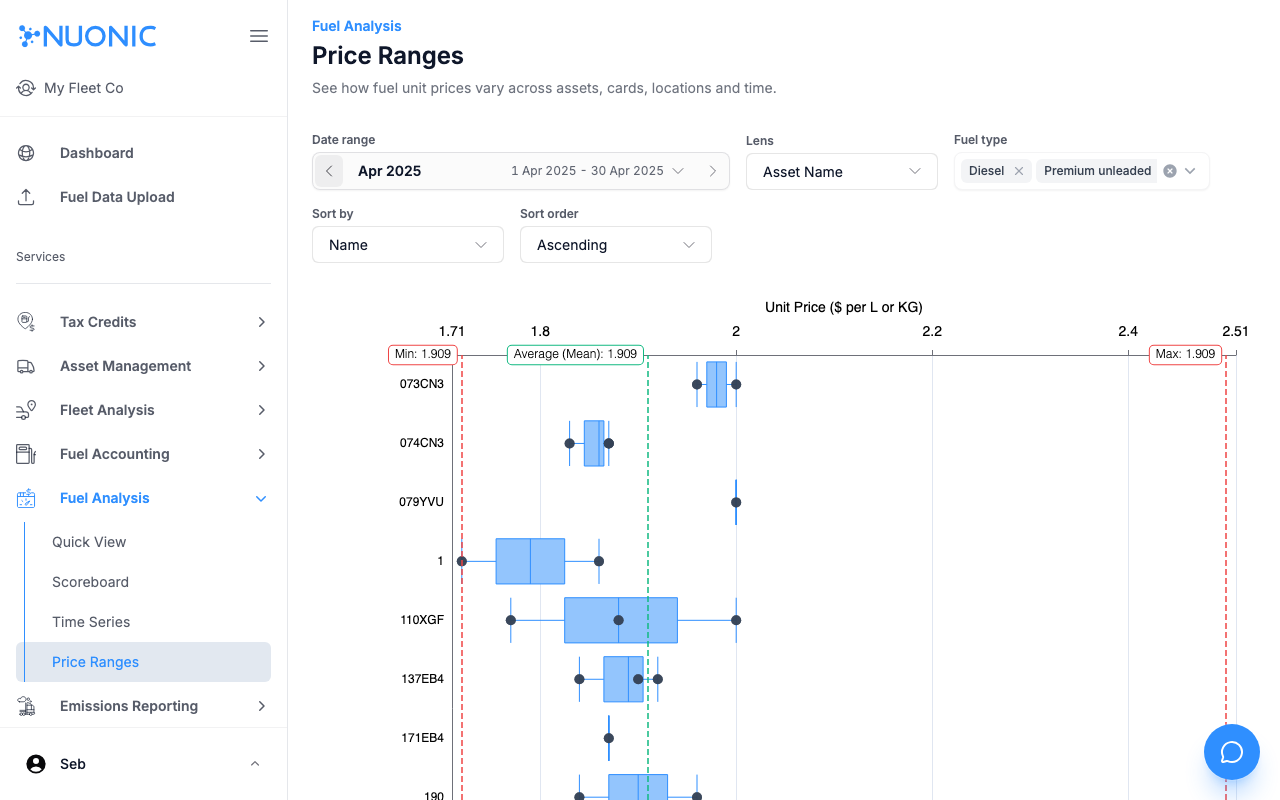Click the My Fleet Co organization icon
Image resolution: width=1280 pixels, height=800 pixels.
point(26,88)
